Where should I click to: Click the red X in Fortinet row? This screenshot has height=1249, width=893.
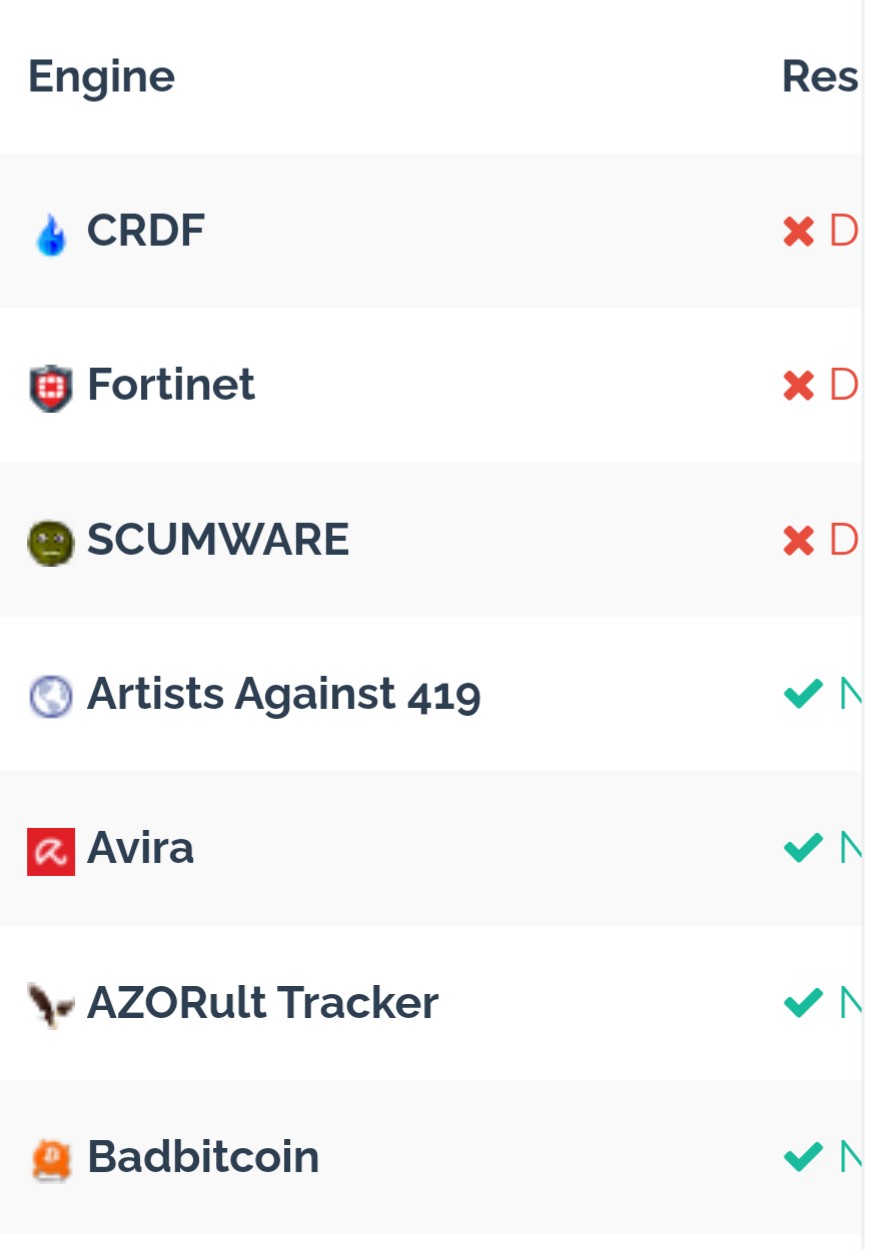click(799, 386)
